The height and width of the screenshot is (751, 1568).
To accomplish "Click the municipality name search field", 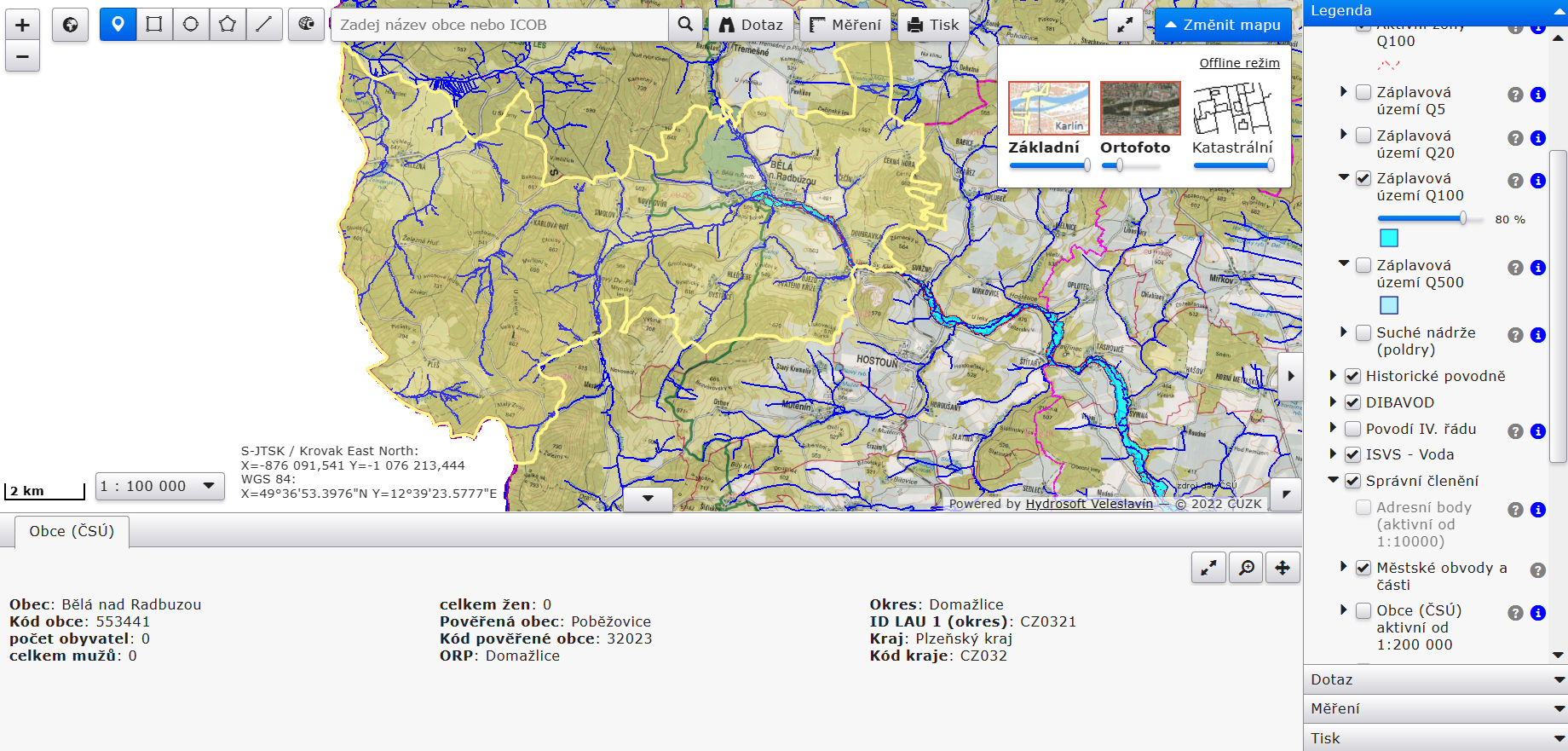I will tap(500, 25).
